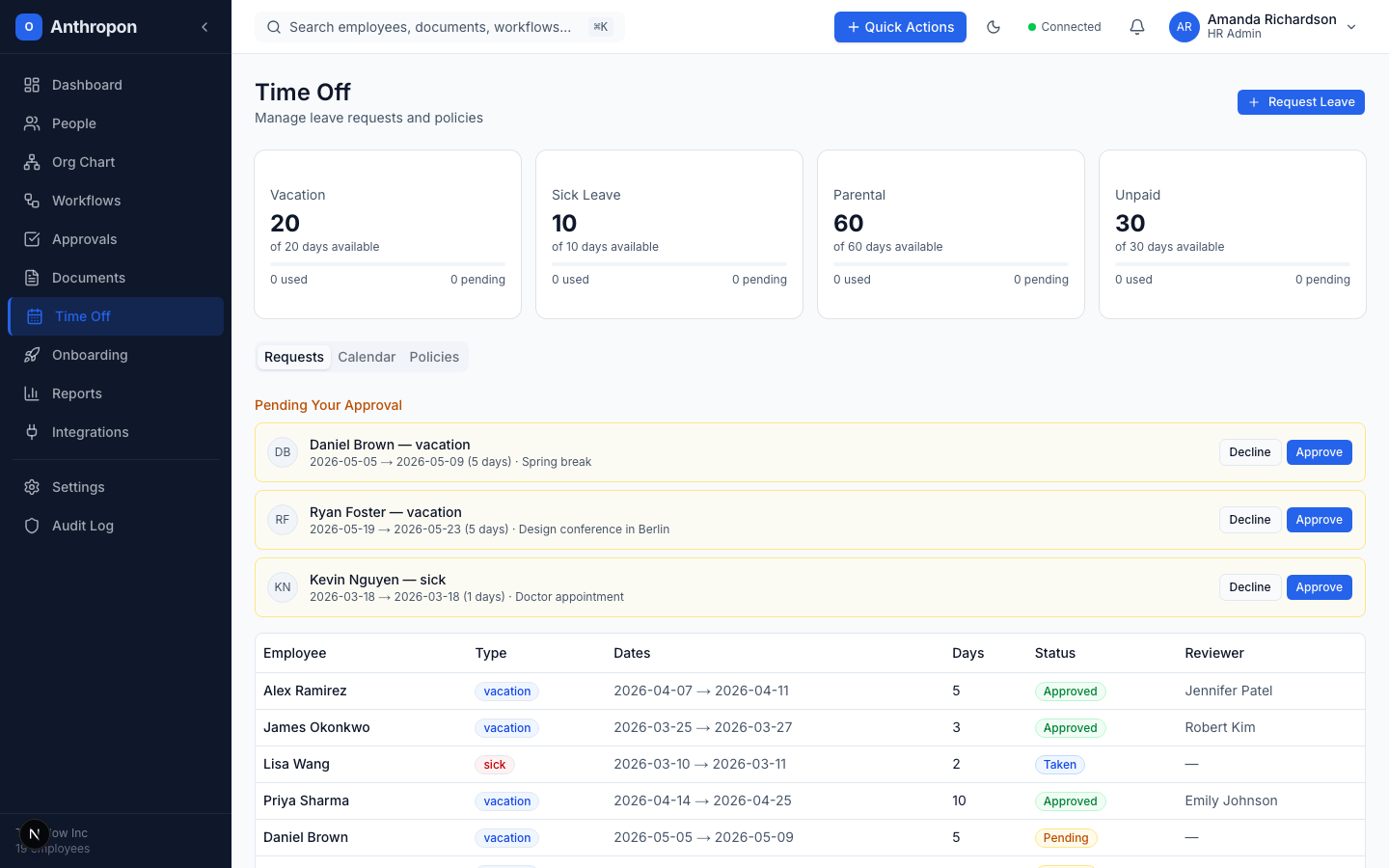Click the Request Leave button
Image resolution: width=1389 pixels, height=868 pixels.
tap(1300, 102)
